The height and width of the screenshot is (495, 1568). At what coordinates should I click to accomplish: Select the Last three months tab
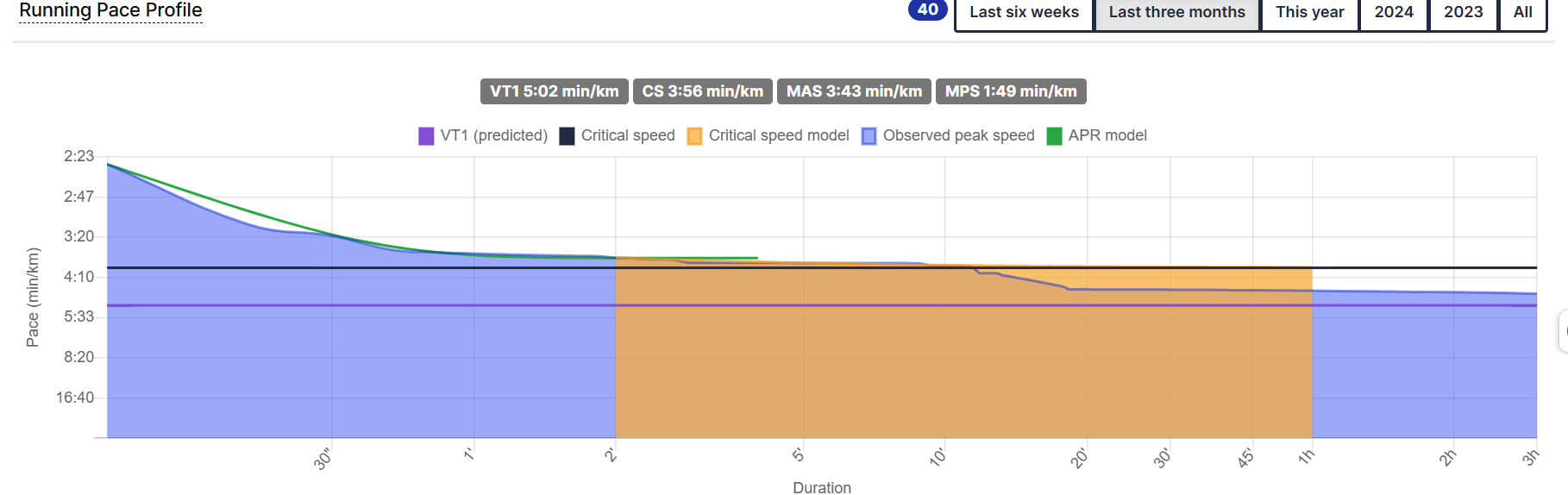coord(1176,13)
